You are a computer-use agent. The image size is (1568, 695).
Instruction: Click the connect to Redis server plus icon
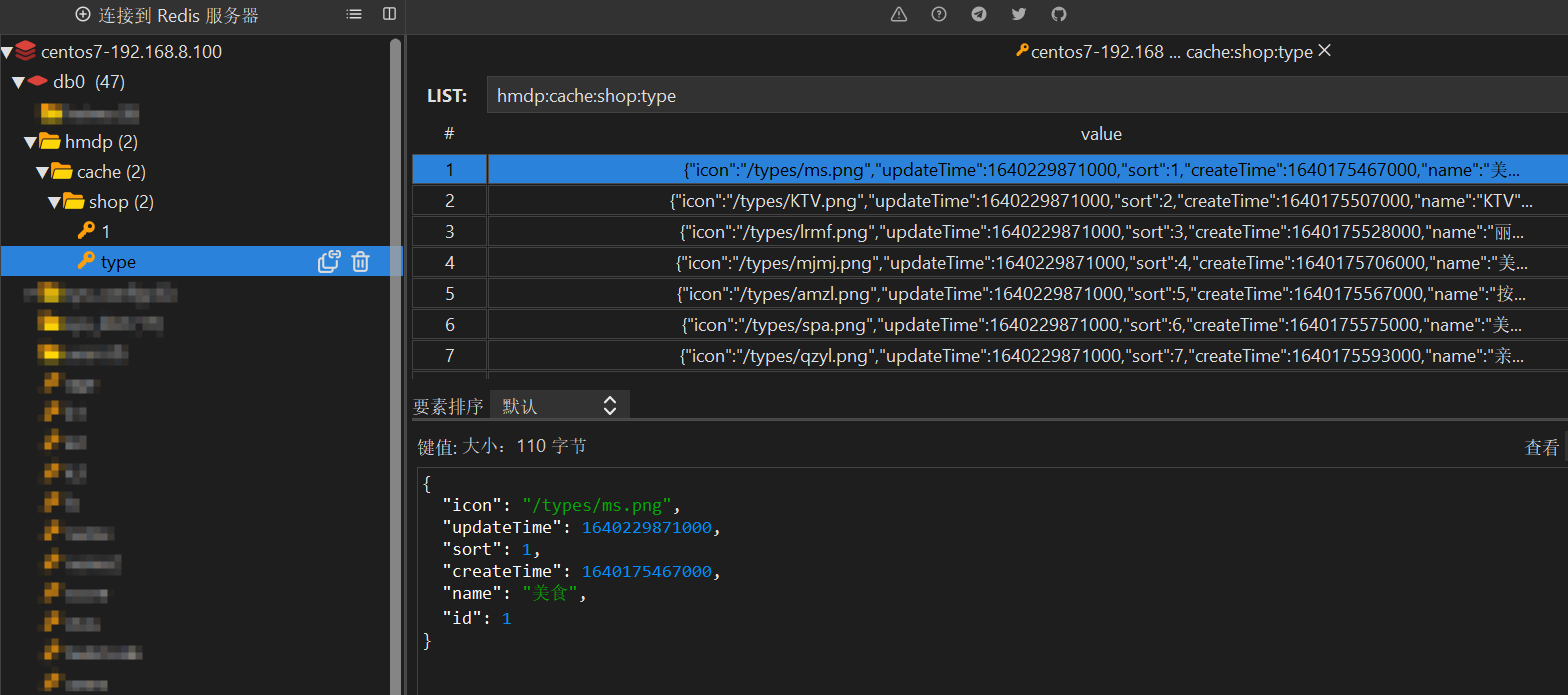(x=83, y=15)
